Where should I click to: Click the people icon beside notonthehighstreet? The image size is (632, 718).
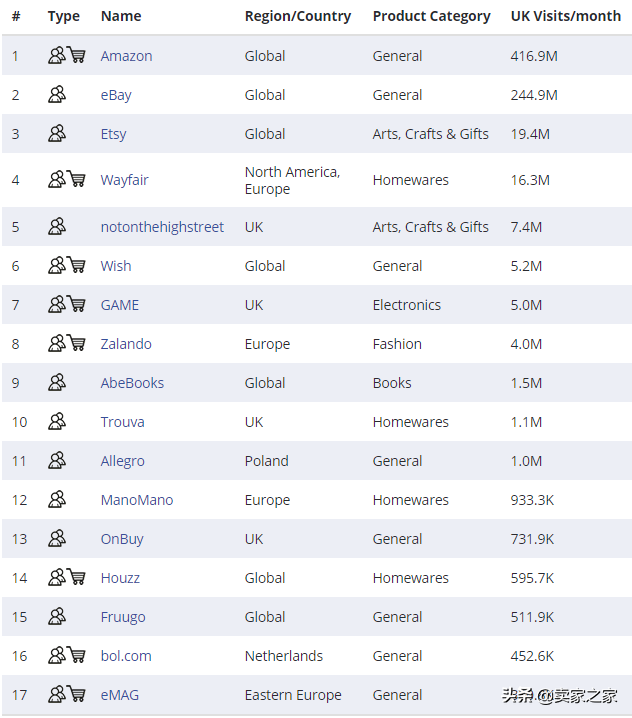[x=57, y=226]
